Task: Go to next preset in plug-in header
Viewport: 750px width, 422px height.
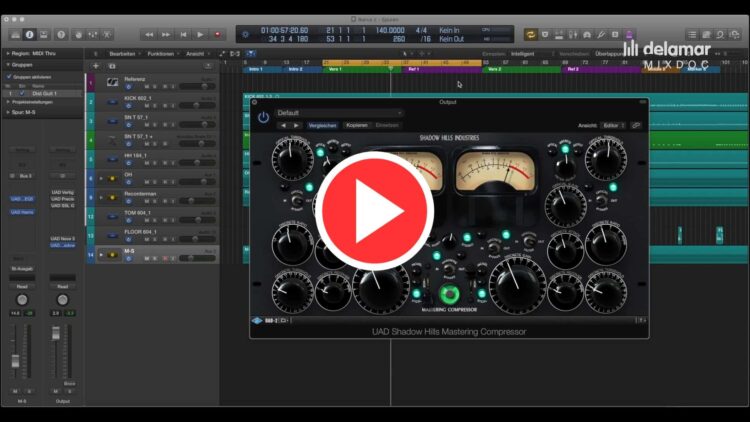Action: tap(296, 125)
